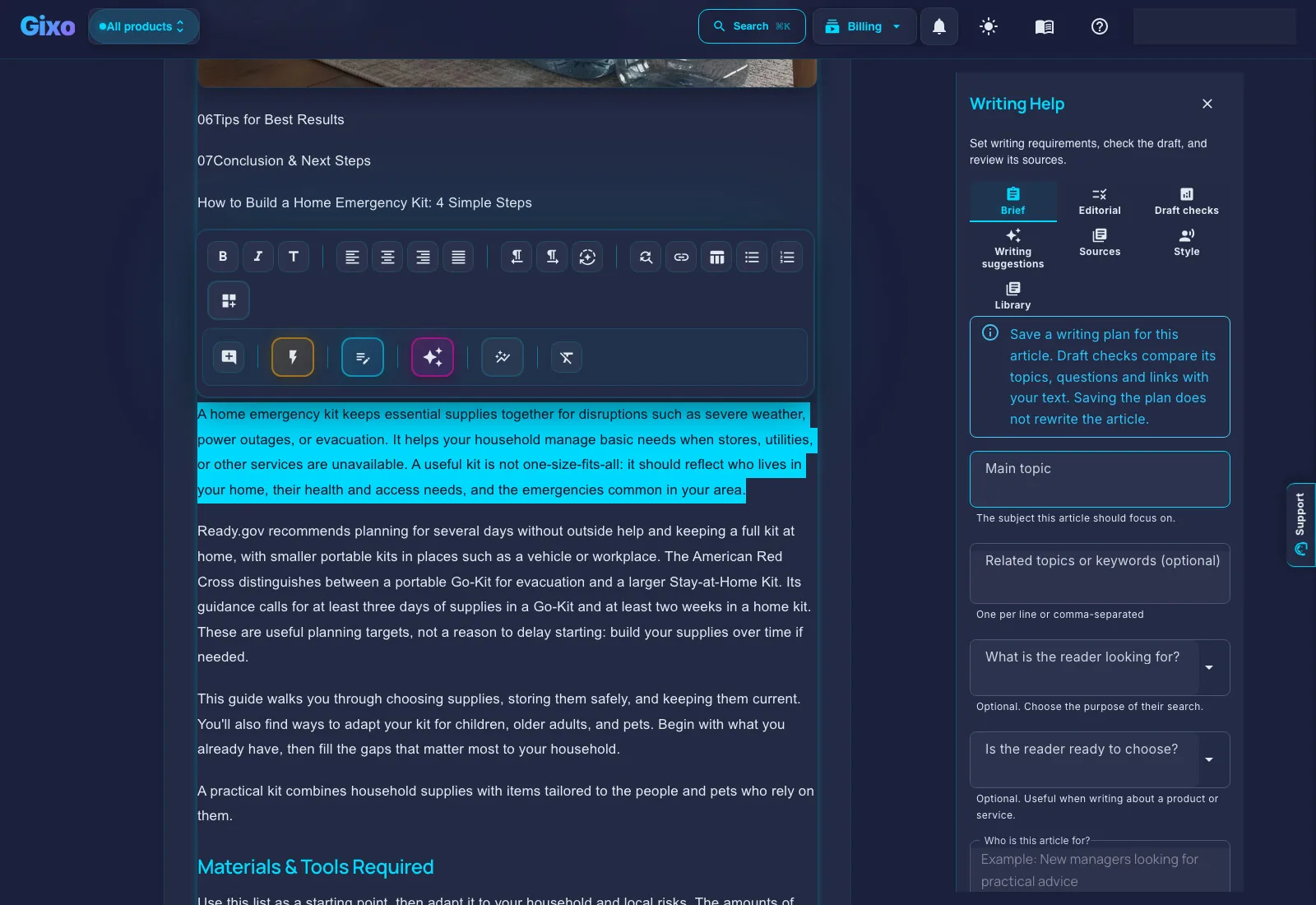Viewport: 1316px width, 905px height.
Task: Set left-to-right paragraph direction
Action: (552, 257)
